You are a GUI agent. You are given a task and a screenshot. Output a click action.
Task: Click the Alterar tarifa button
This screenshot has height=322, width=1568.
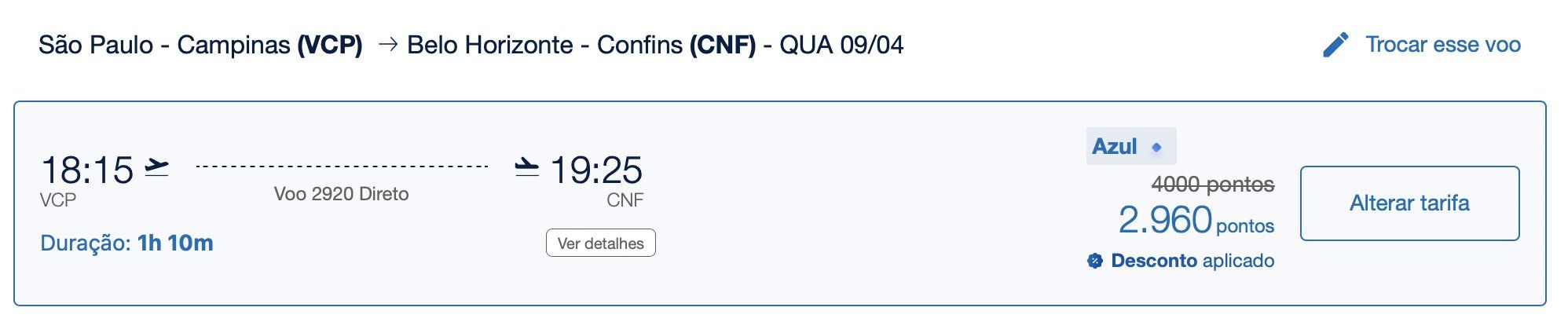1409,203
